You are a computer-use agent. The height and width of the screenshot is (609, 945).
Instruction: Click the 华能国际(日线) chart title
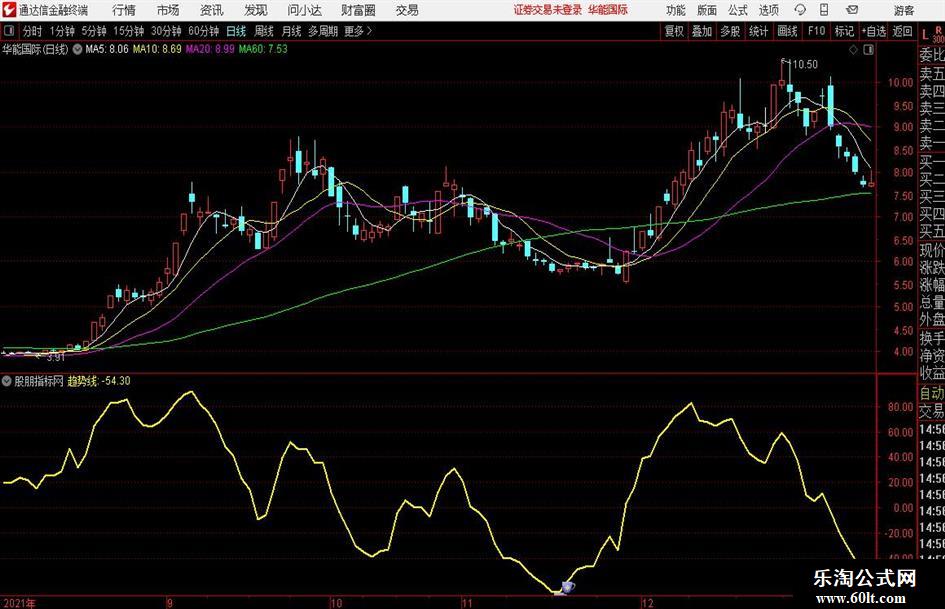[x=35, y=49]
